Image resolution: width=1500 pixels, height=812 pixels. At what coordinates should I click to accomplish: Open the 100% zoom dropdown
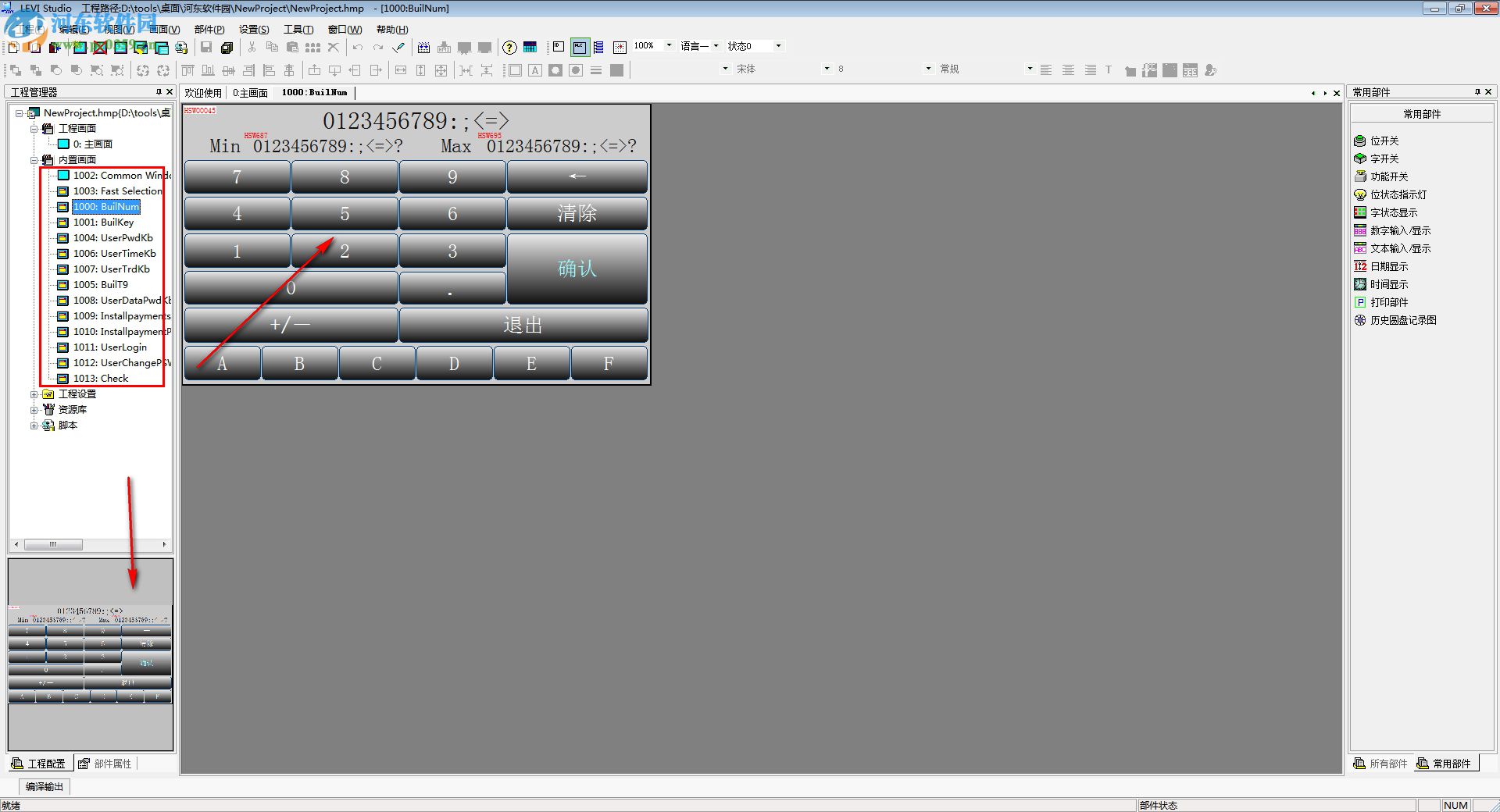669,46
